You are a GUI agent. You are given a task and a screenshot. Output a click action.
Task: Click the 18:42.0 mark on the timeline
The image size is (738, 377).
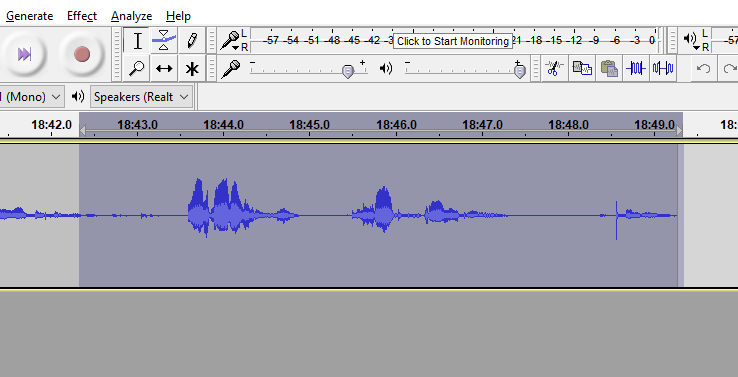pyautogui.click(x=51, y=125)
